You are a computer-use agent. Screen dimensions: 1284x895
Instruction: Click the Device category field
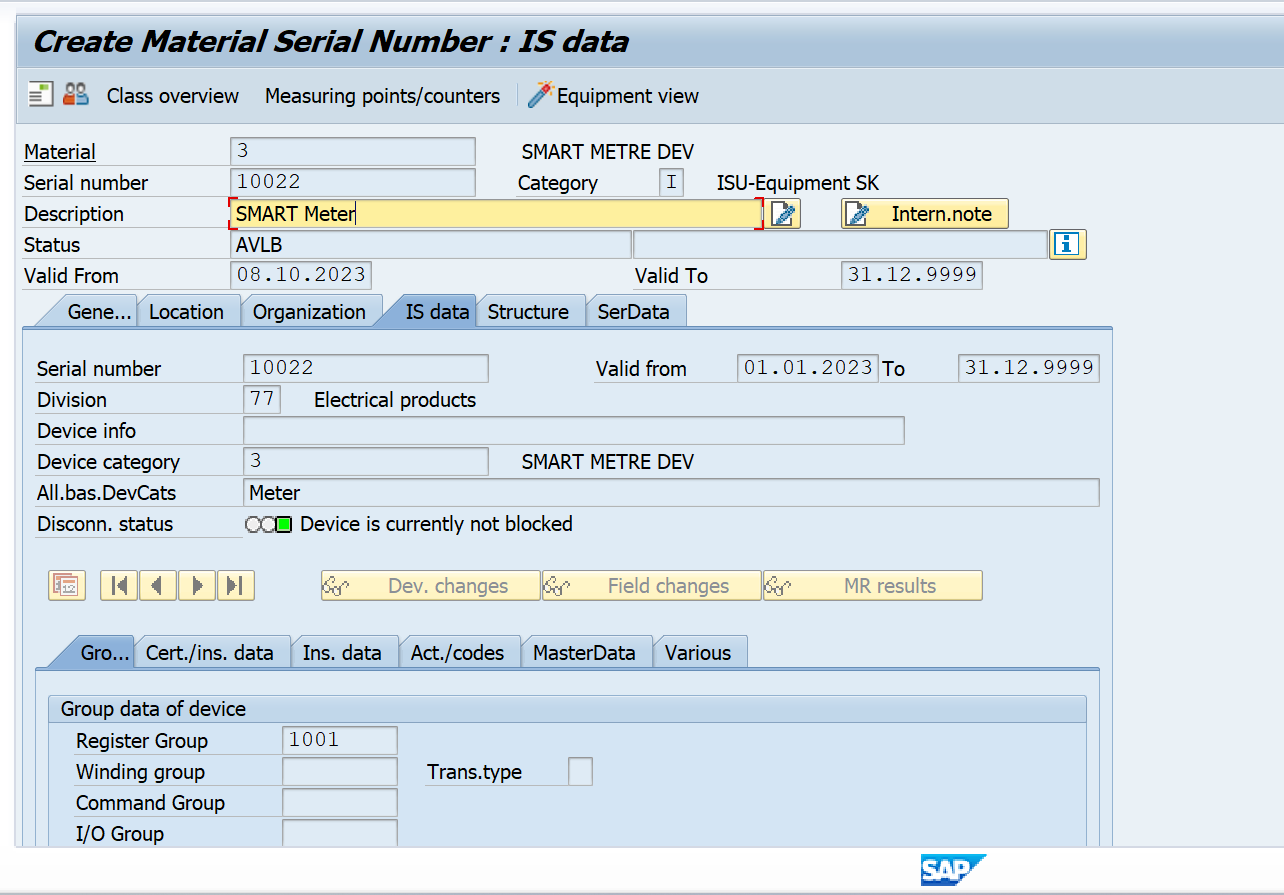pos(366,461)
